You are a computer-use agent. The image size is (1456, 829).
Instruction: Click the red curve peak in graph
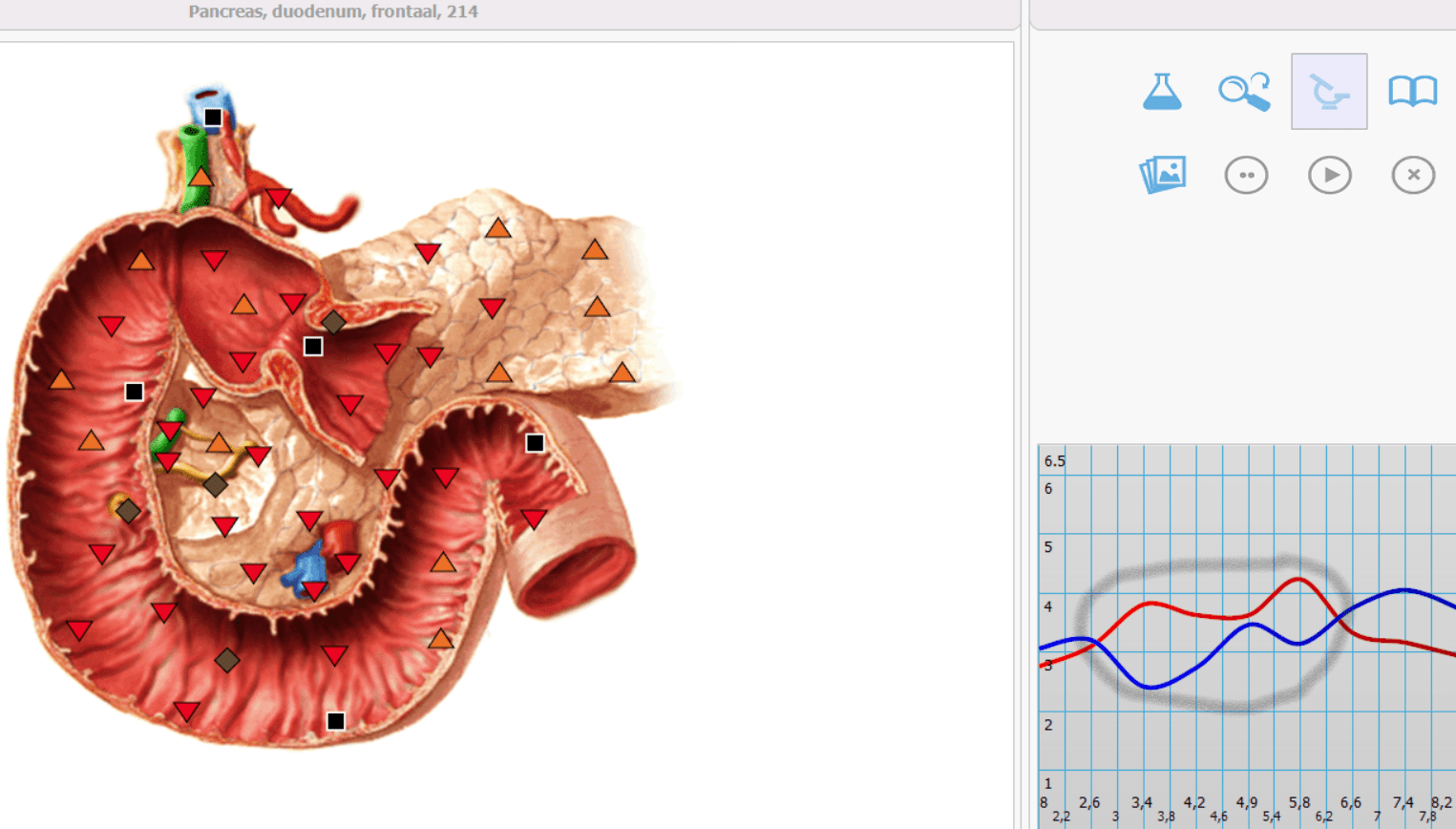pos(1298,579)
